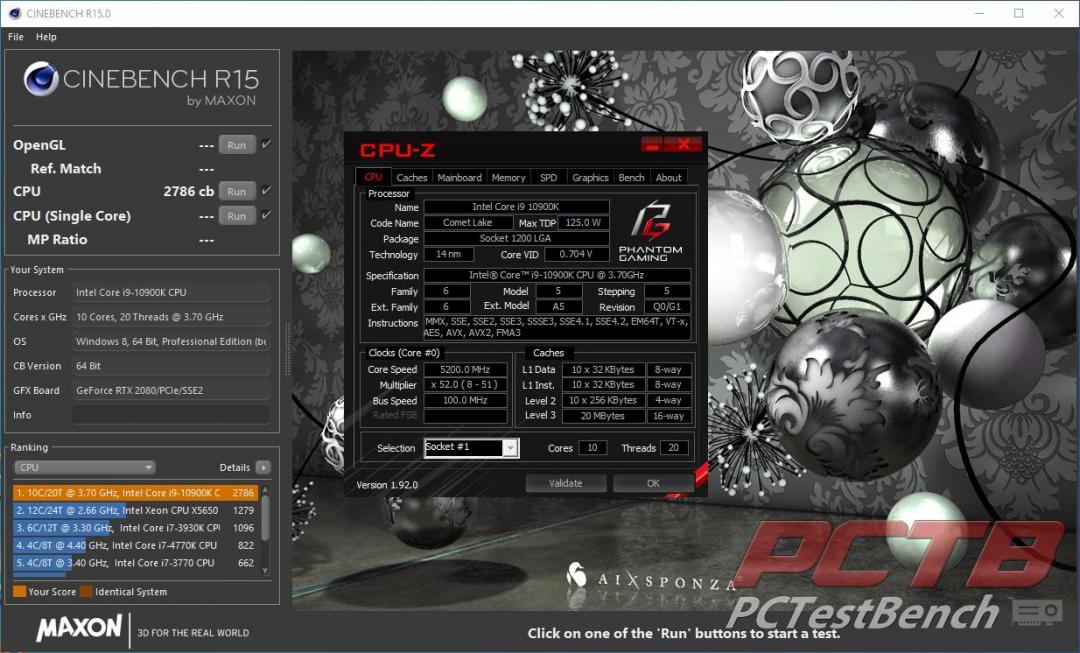Switch to the Memory tab in CPU-Z
The image size is (1080, 653).
508,177
